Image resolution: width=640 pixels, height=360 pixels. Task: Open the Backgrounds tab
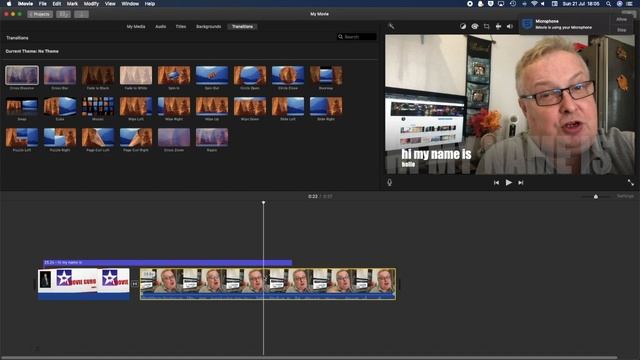point(209,27)
